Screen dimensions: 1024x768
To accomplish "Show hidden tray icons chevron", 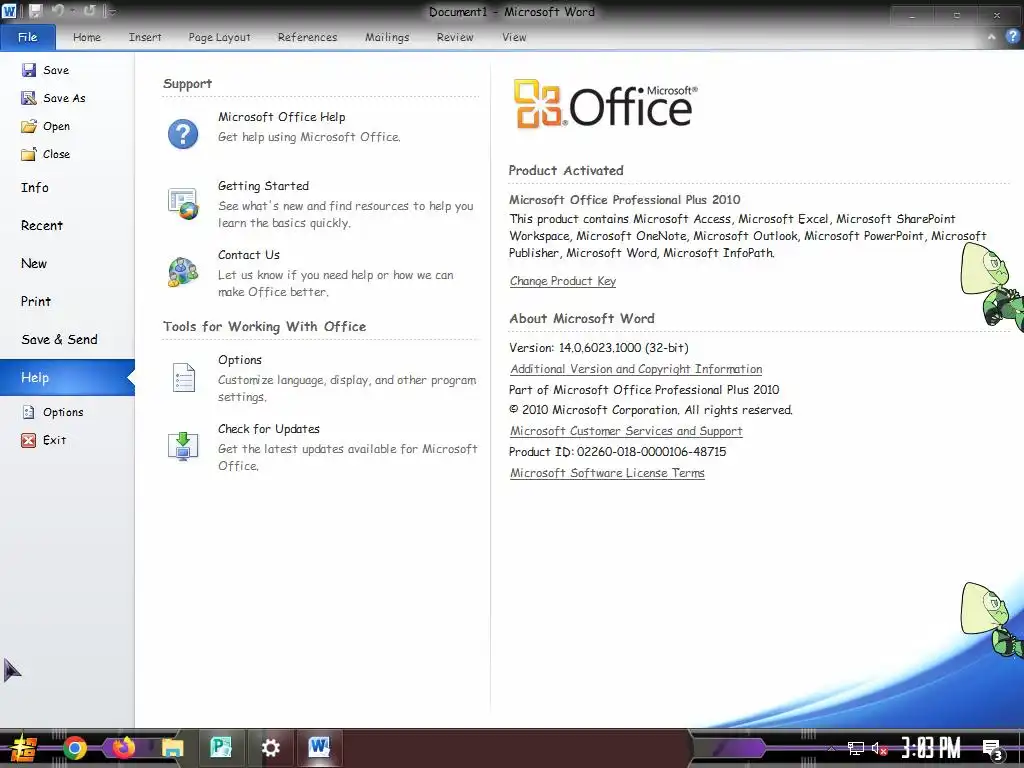I will [x=831, y=748].
